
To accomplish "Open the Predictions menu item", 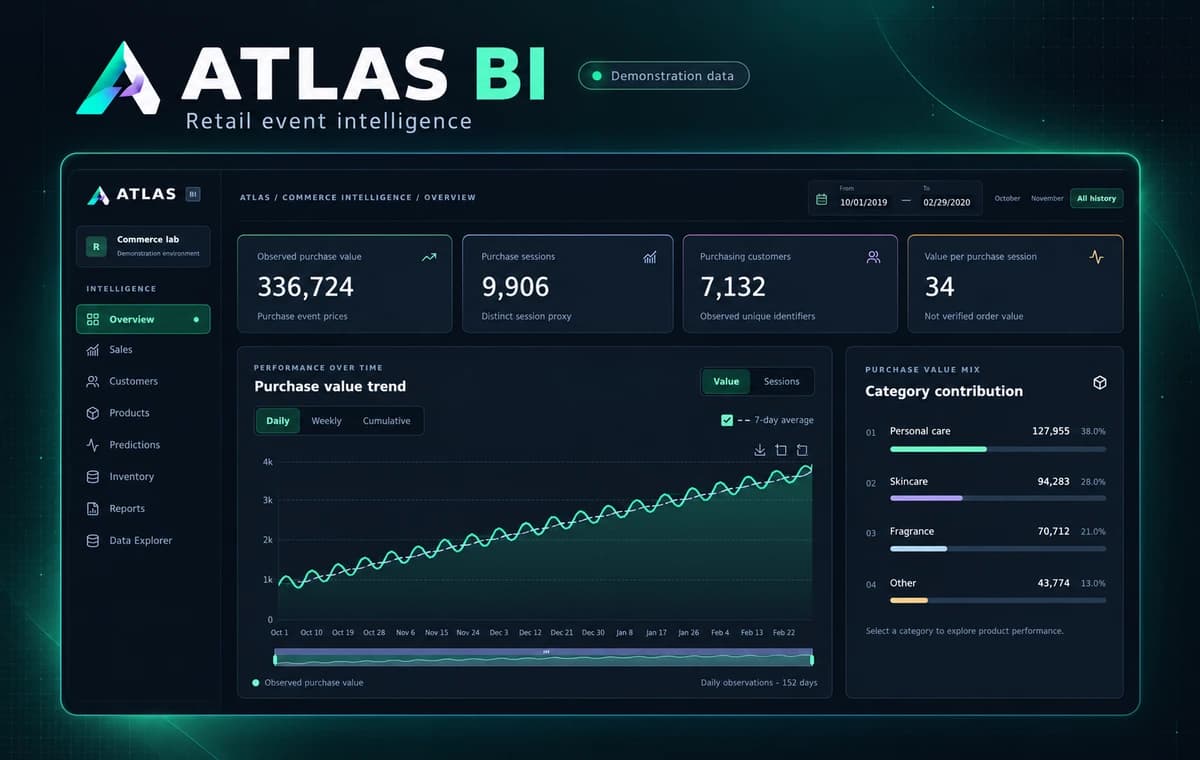I will pyautogui.click(x=143, y=445).
